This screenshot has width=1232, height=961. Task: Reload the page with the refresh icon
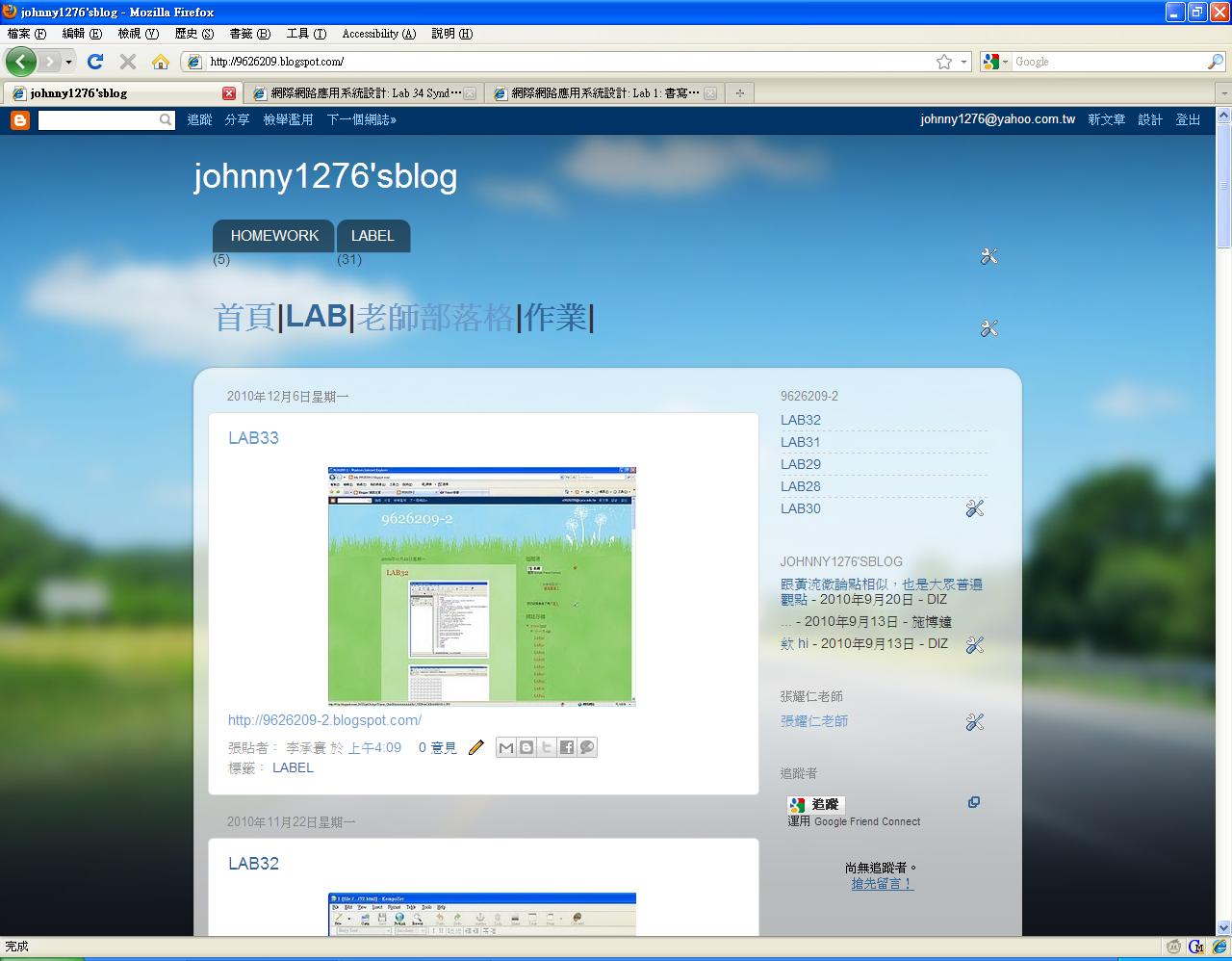(94, 62)
